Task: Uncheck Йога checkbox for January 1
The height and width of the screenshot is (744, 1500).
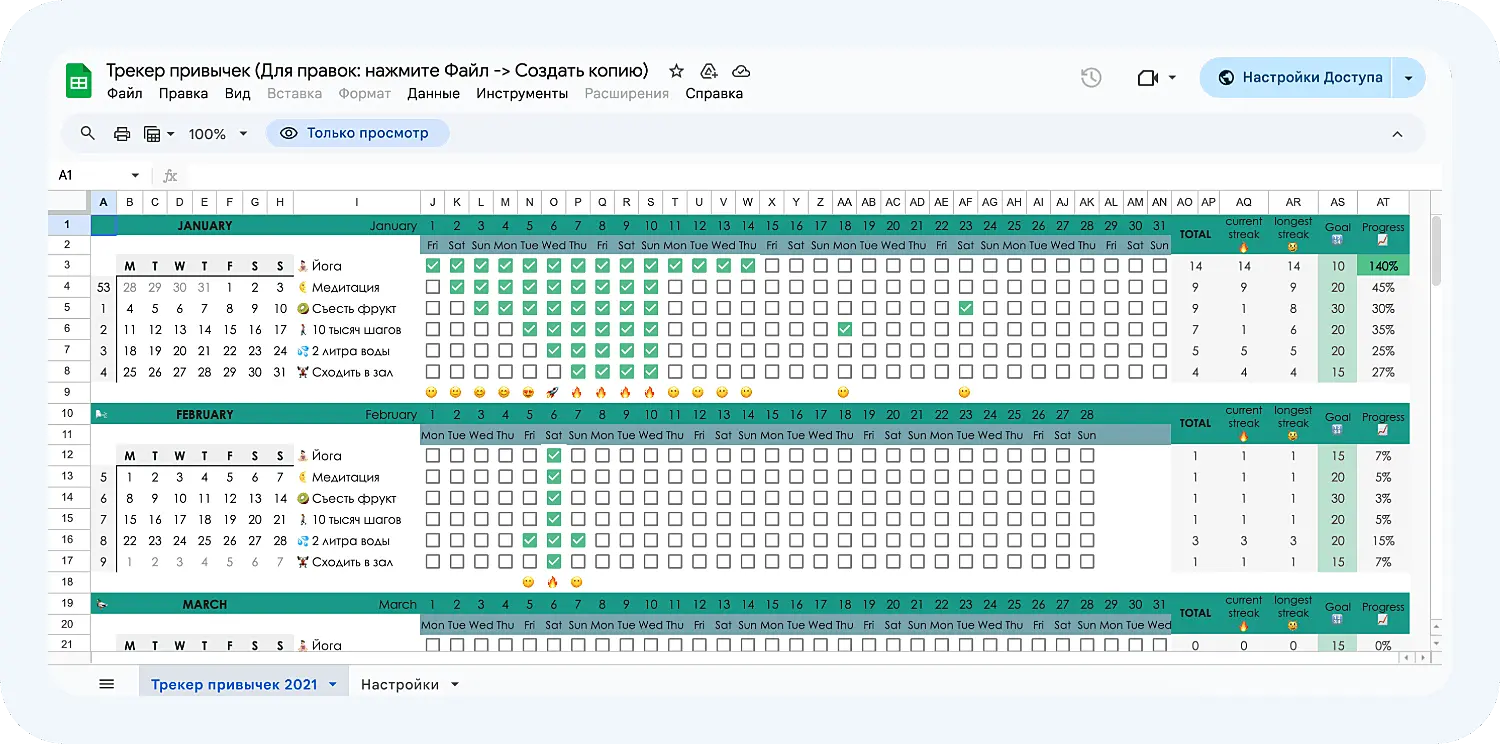Action: pyautogui.click(x=433, y=266)
